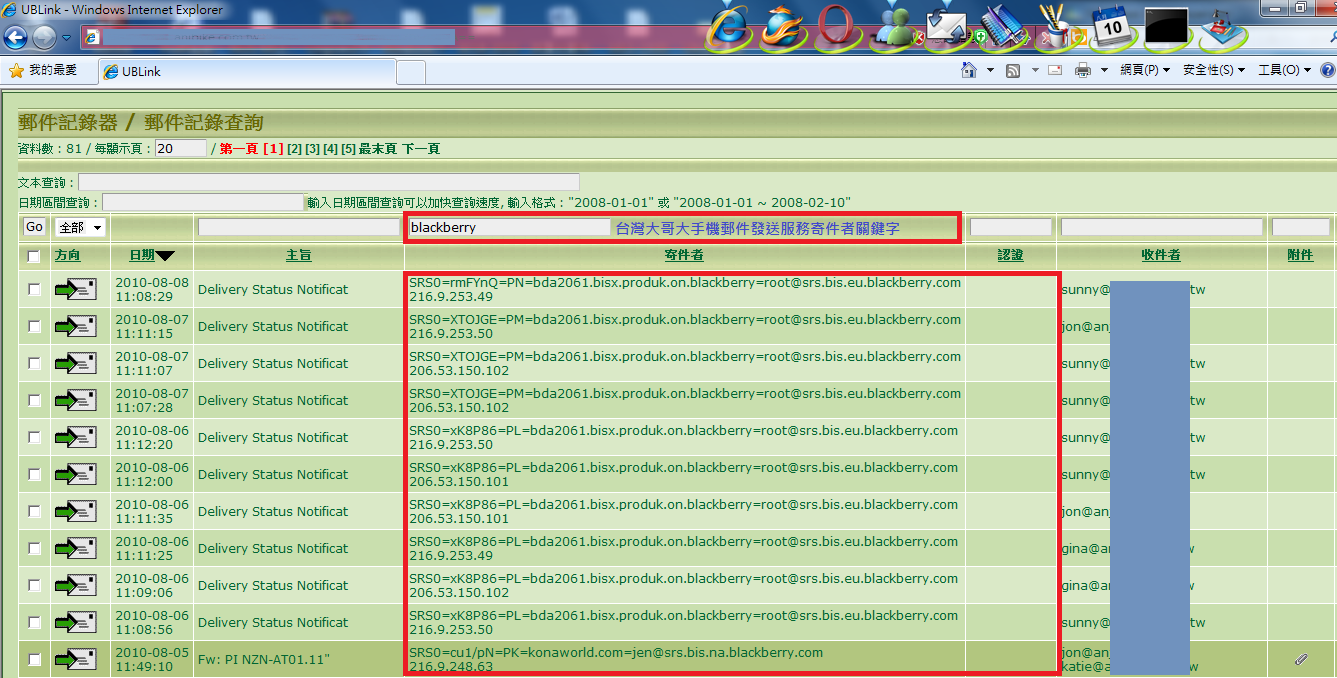Check the box for the 2010-08-07 11:07:28 mail
Screen dimensions: 1337x678
coord(34,400)
